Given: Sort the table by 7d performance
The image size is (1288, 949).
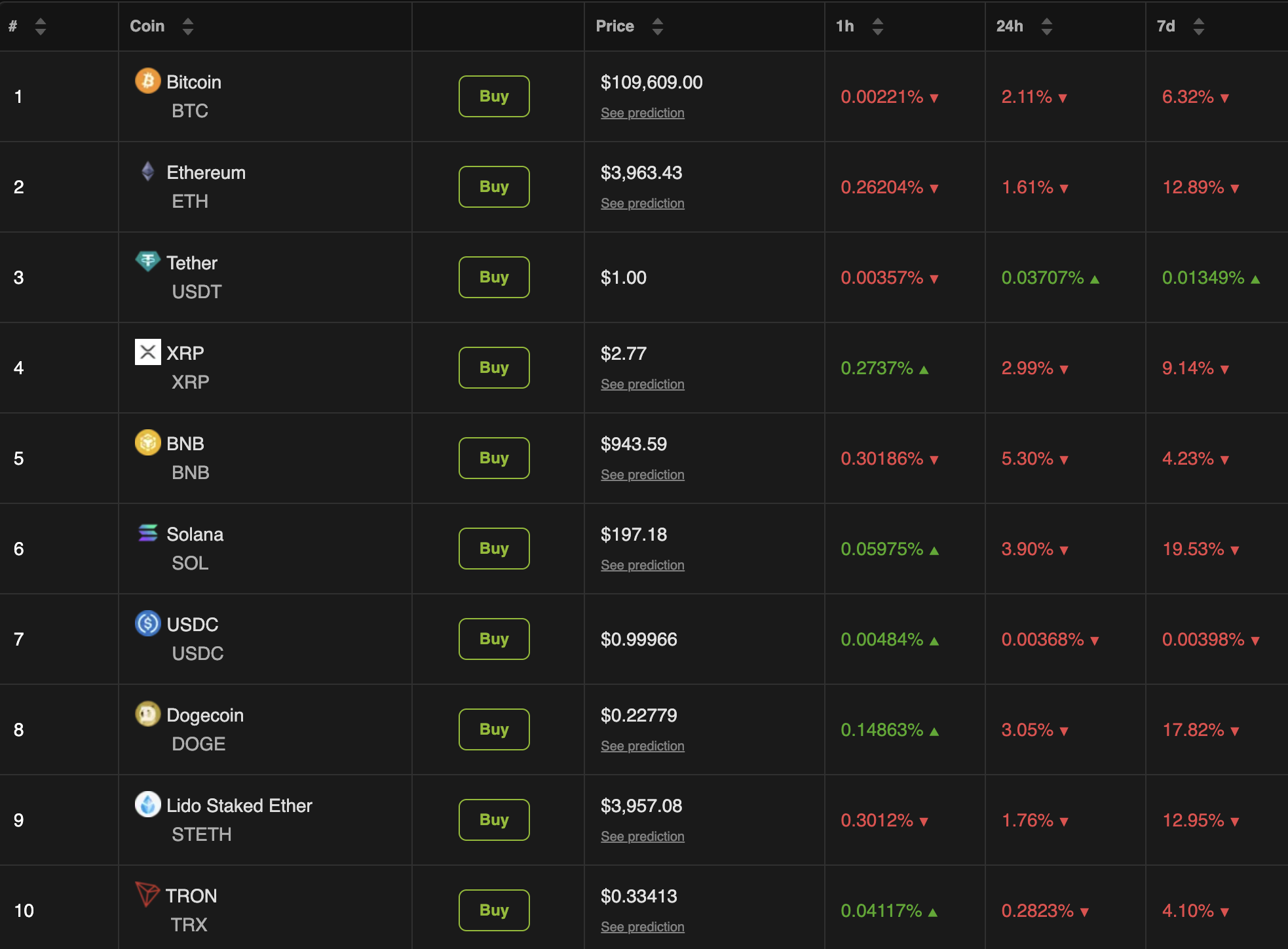Looking at the screenshot, I should (1199, 26).
